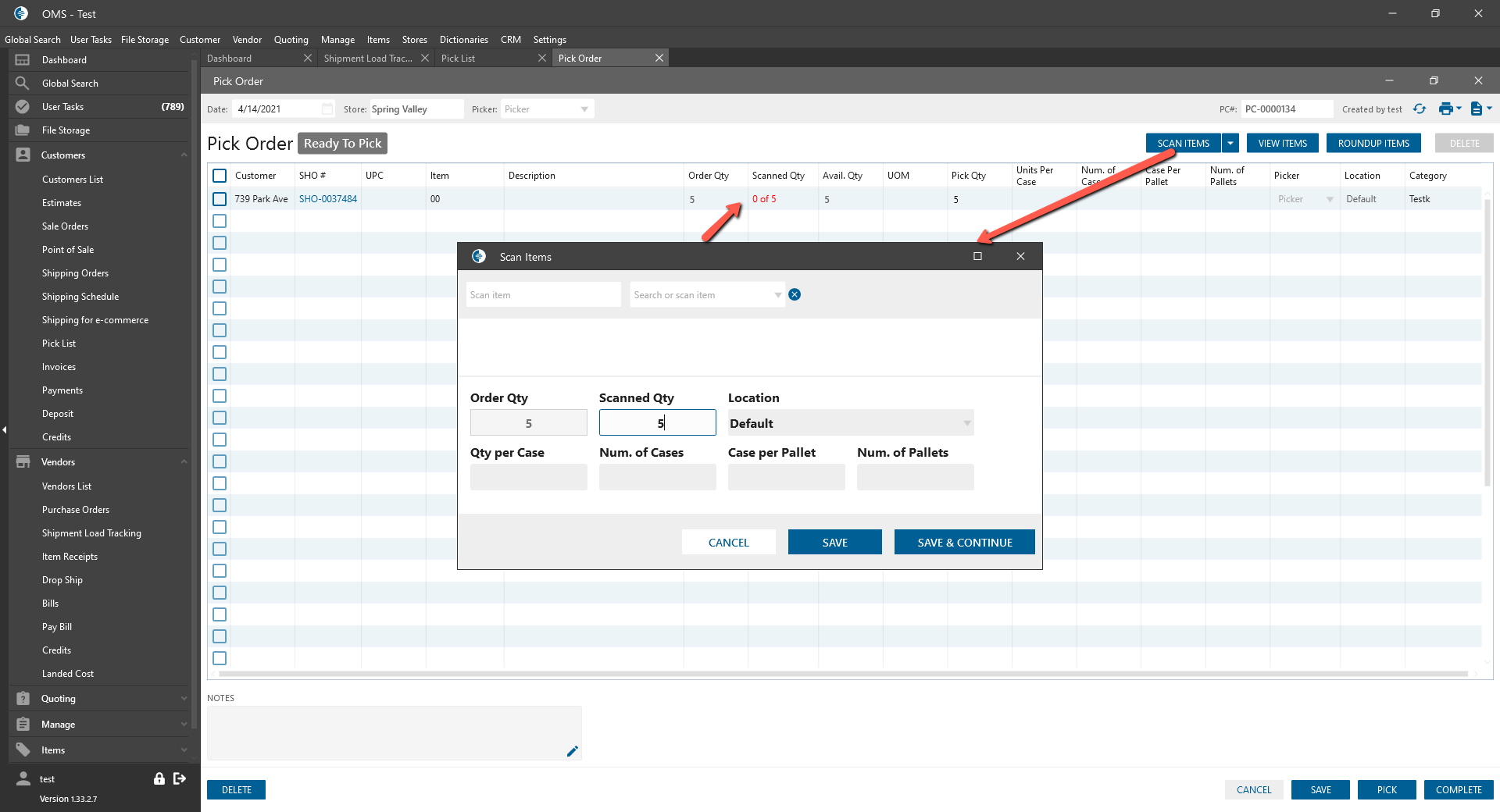
Task: Open the Picker dropdown in header
Action: 584,109
